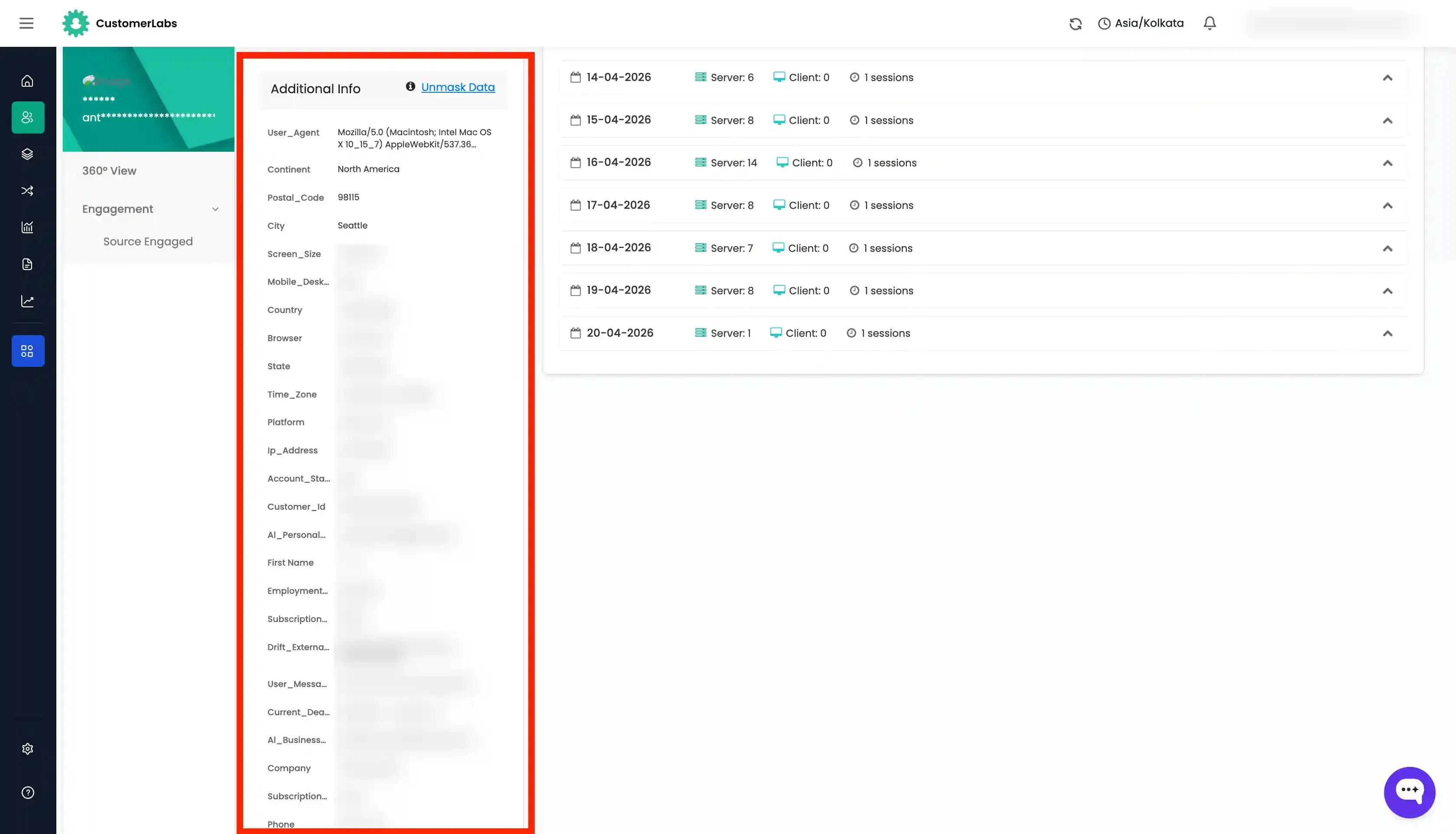The image size is (1456, 834).
Task: Click the server icon in 15-04-2026 row
Action: pyautogui.click(x=700, y=120)
